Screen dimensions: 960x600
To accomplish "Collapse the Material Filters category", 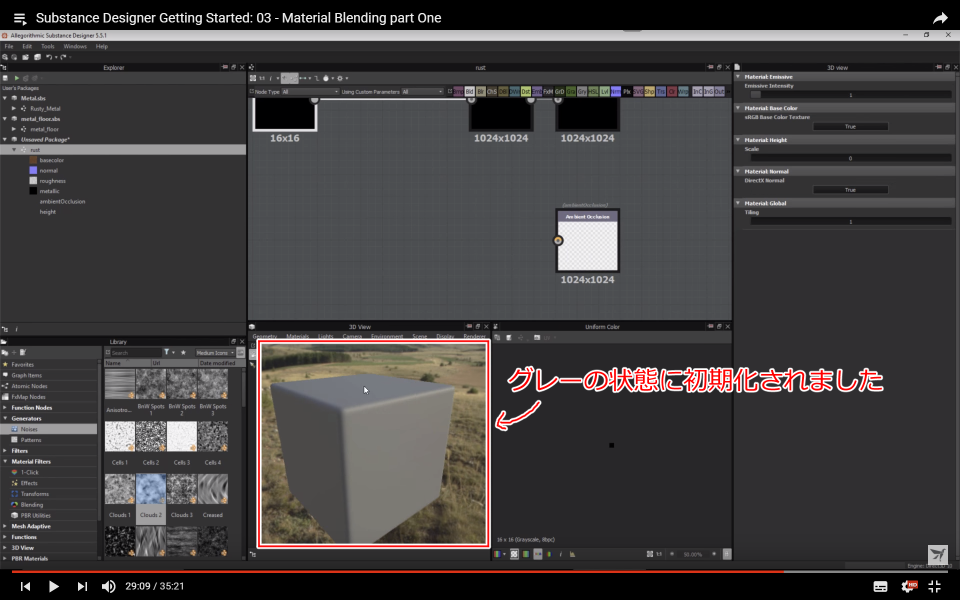I will [x=6, y=462].
